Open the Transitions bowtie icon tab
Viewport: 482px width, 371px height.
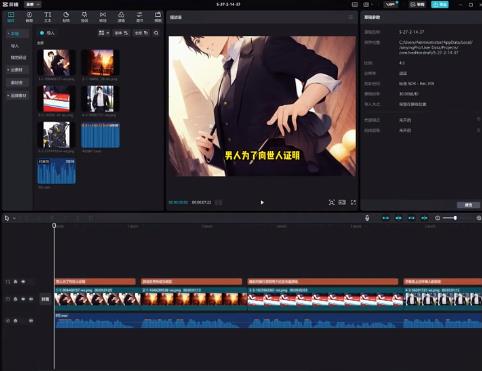click(103, 17)
